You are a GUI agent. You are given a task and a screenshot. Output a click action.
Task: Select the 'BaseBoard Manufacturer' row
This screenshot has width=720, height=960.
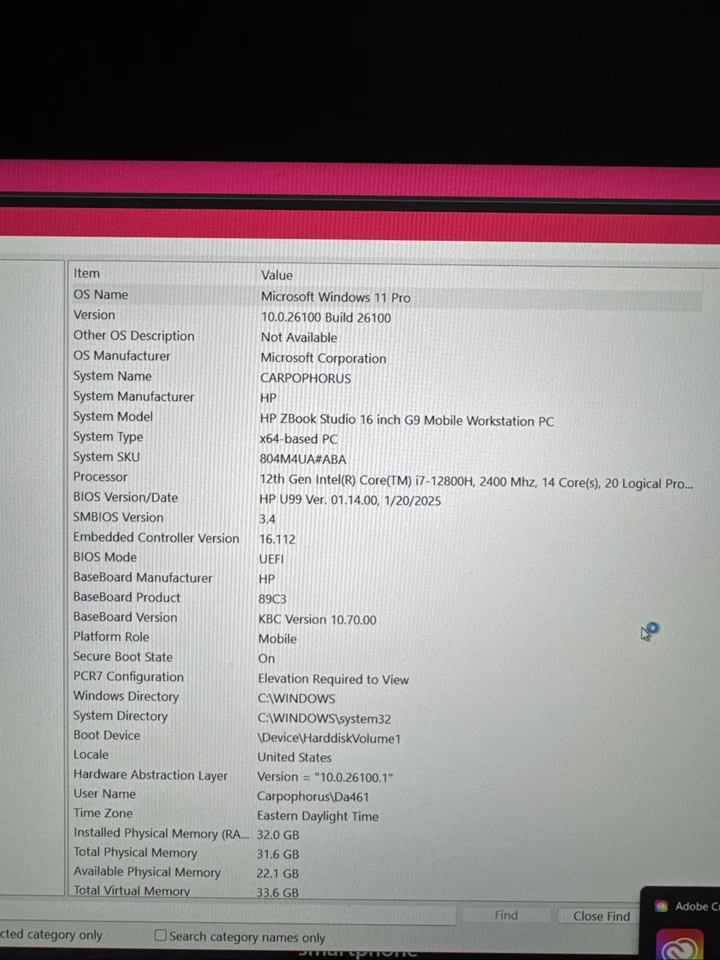143,577
